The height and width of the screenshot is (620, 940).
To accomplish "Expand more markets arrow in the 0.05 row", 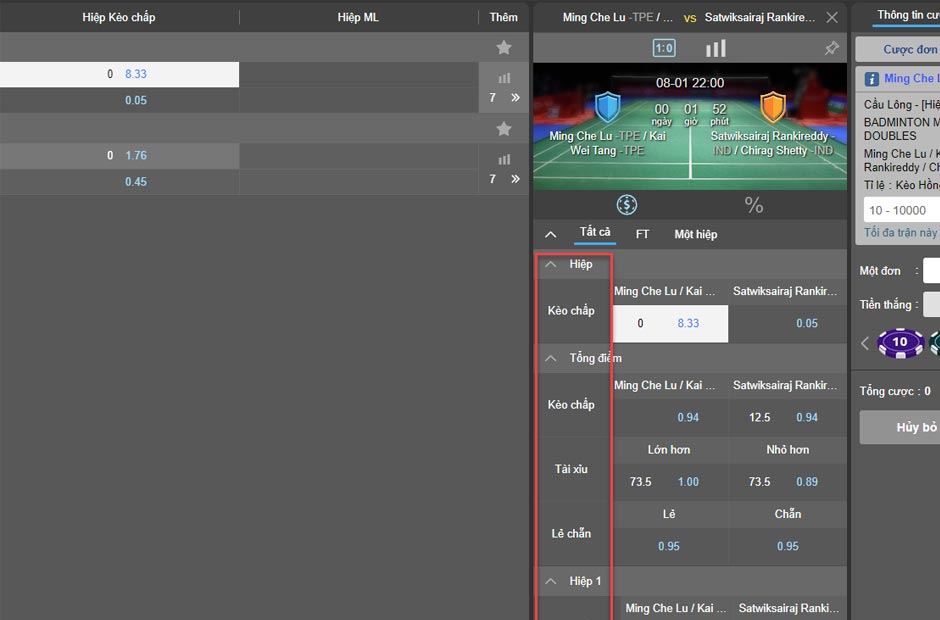I will tap(515, 97).
